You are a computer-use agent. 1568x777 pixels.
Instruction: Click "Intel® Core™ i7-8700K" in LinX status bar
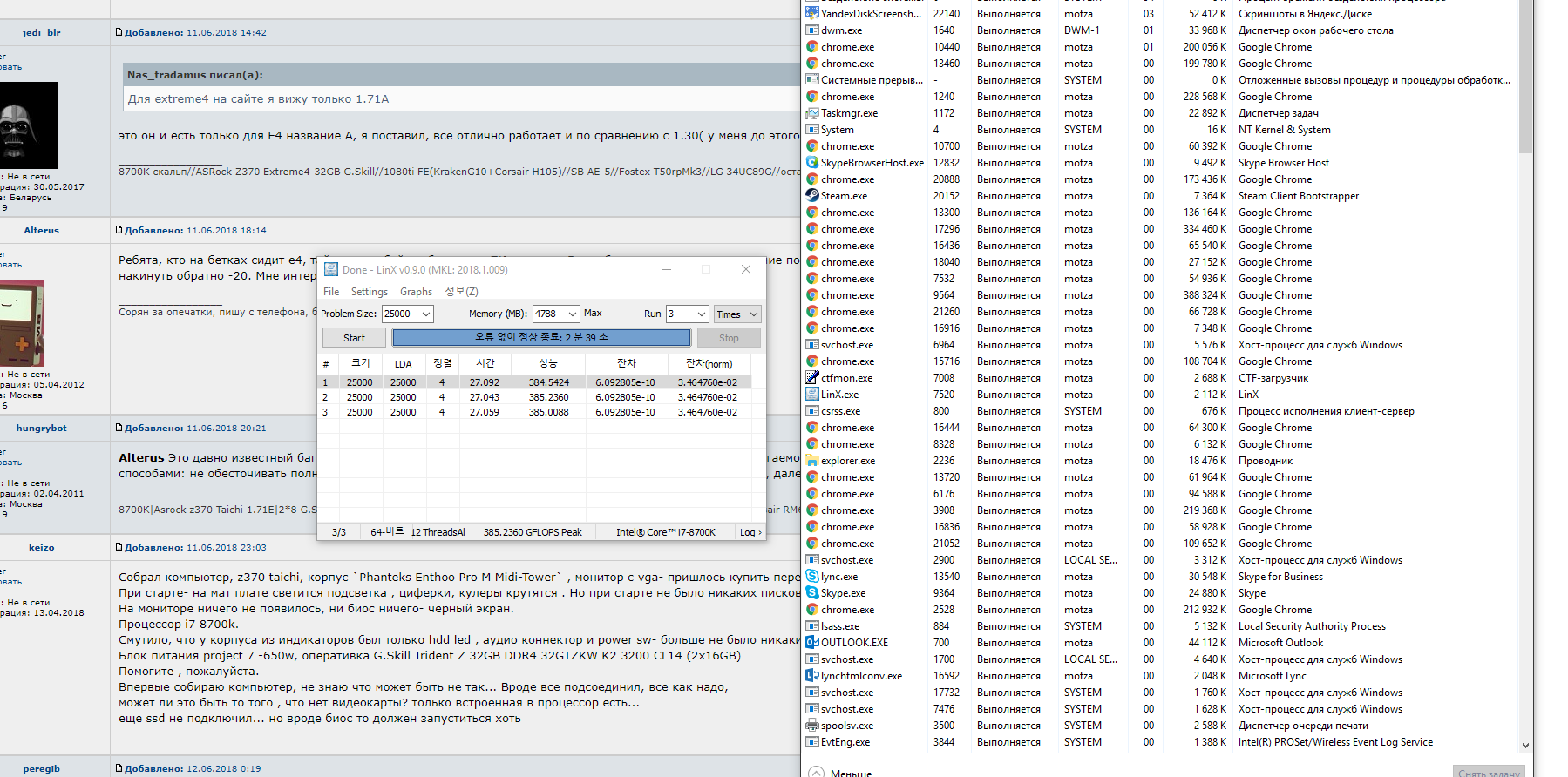pyautogui.click(x=666, y=532)
